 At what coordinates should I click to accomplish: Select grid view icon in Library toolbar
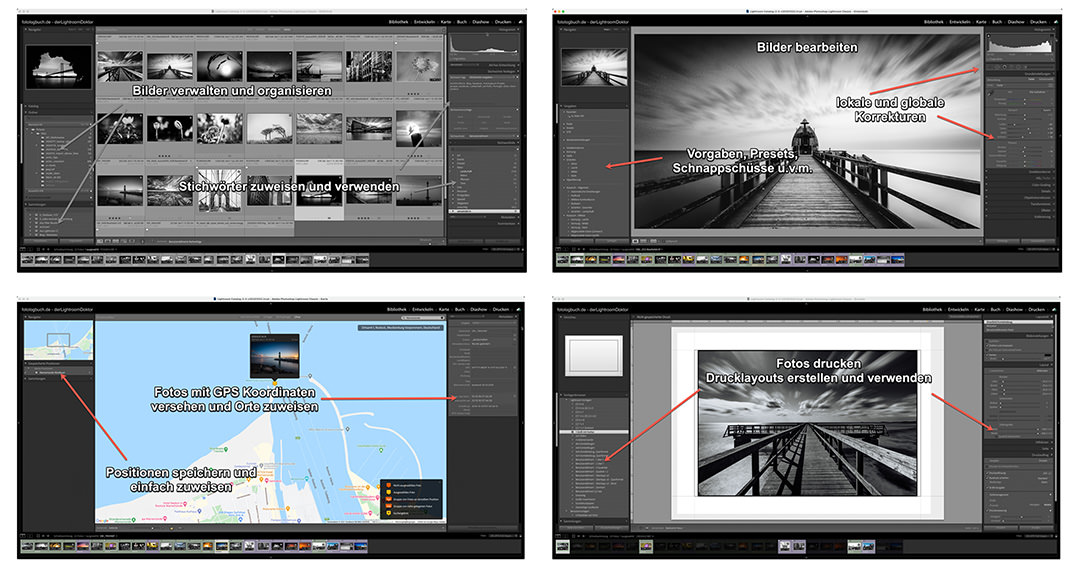(x=100, y=241)
